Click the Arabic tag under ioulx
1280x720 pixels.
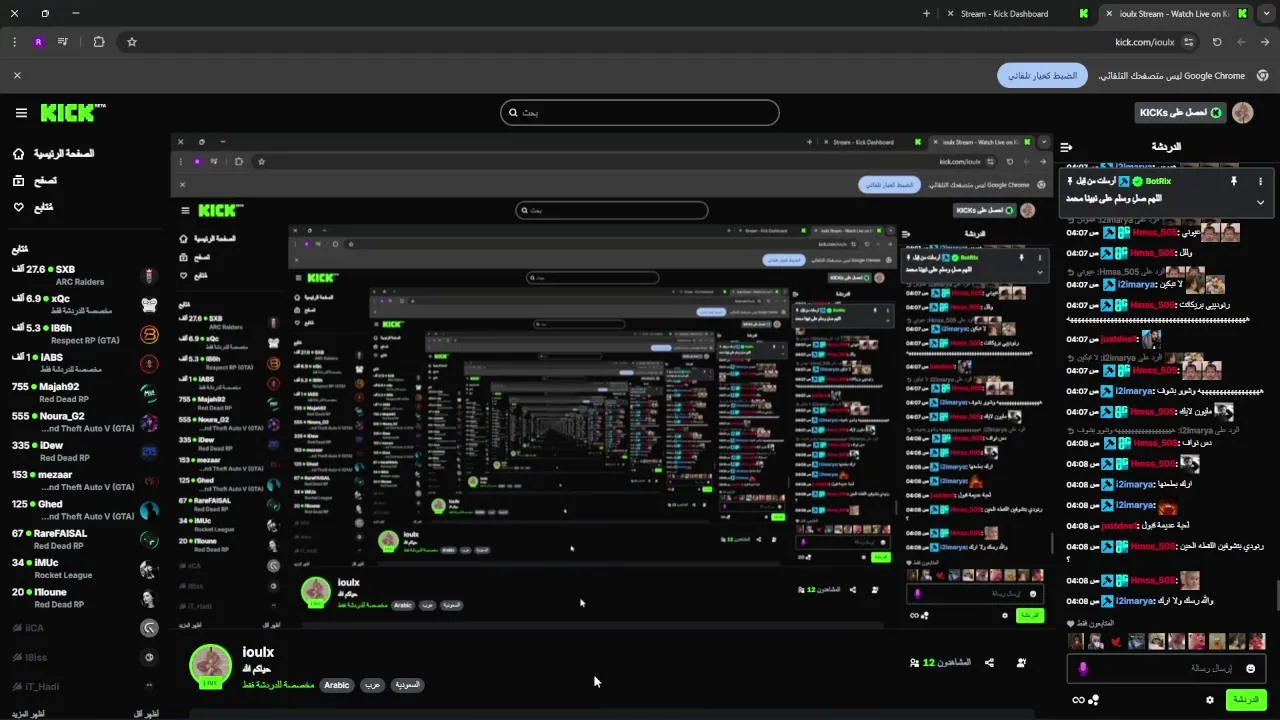337,685
